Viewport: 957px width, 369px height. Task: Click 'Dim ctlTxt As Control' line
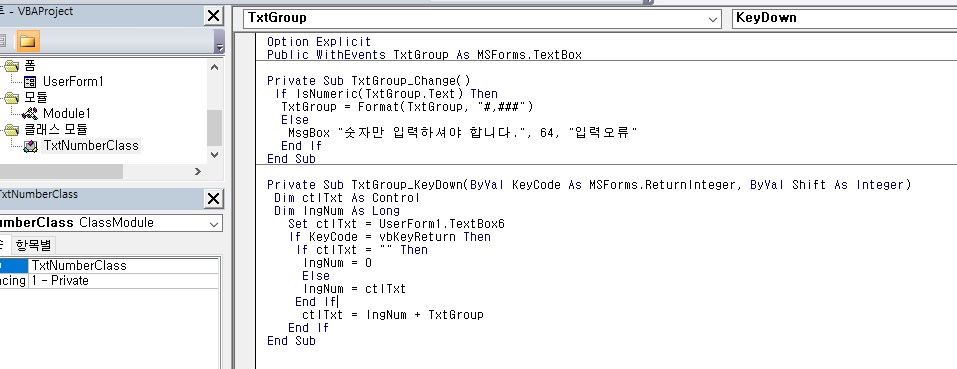(347, 198)
